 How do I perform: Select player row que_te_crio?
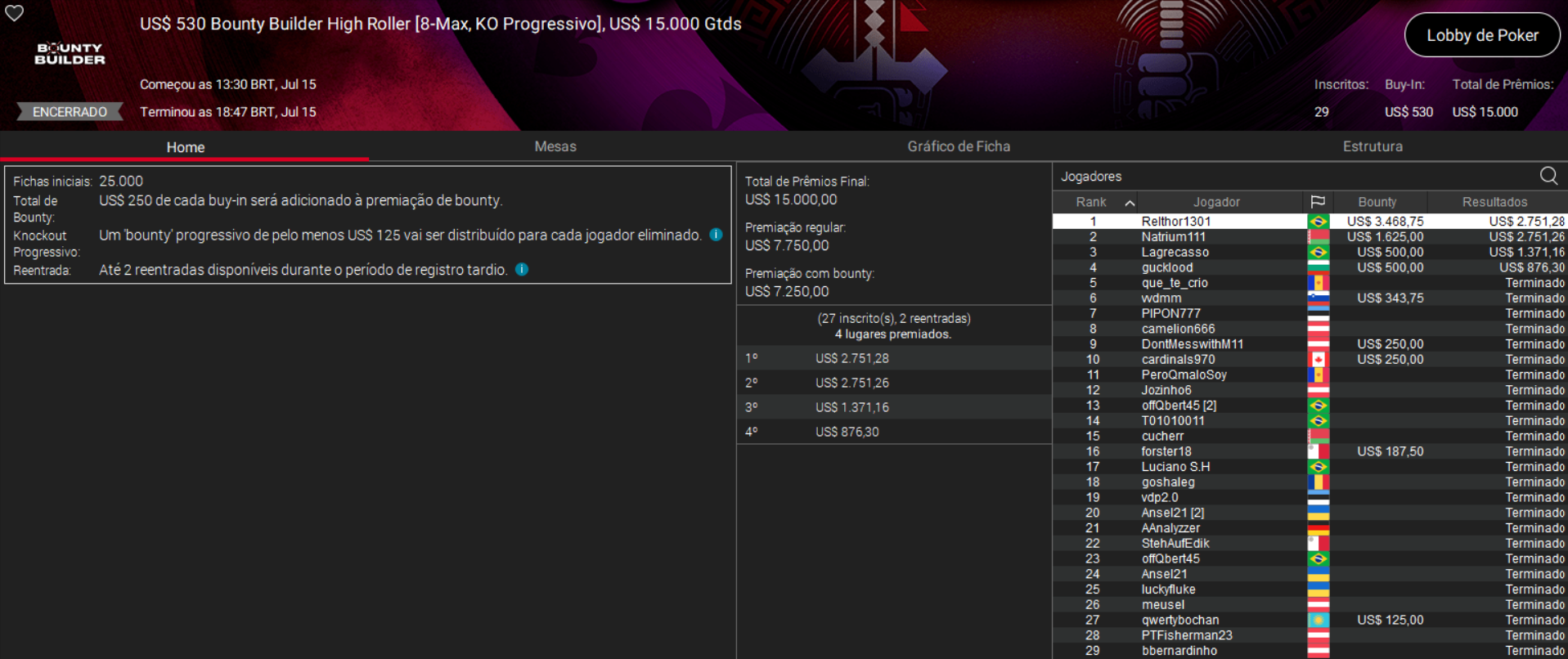click(1310, 283)
